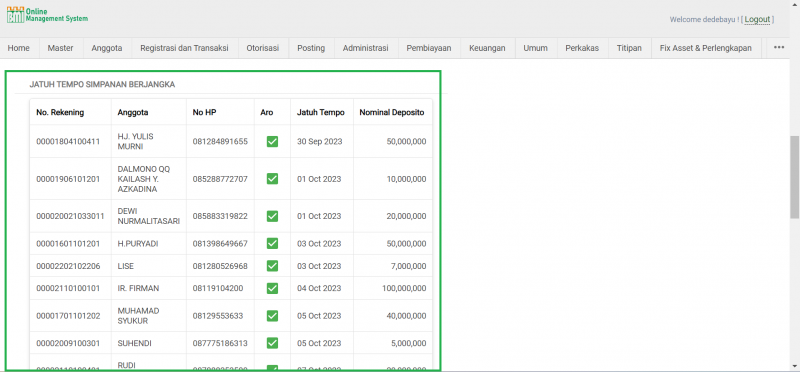The height and width of the screenshot is (372, 800).
Task: Open the Administrasi menu
Action: click(366, 48)
